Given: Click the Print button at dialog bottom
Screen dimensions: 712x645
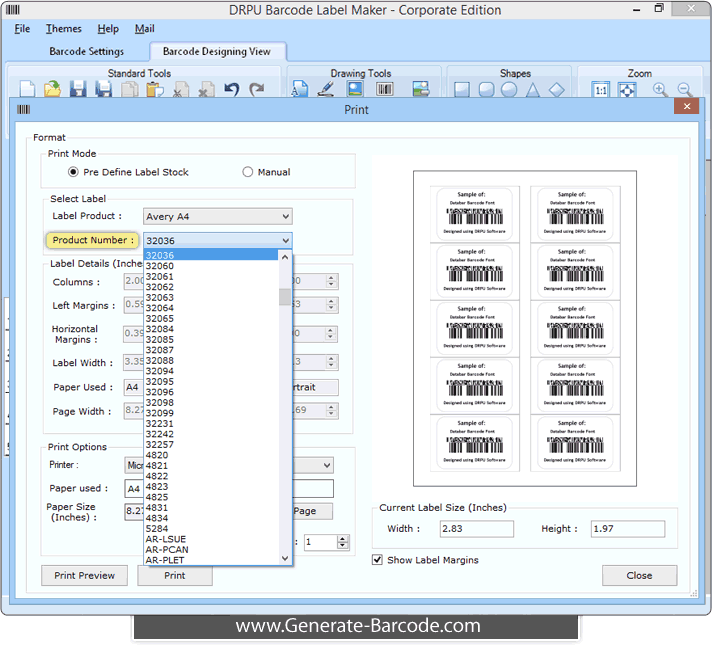Looking at the screenshot, I should [175, 576].
